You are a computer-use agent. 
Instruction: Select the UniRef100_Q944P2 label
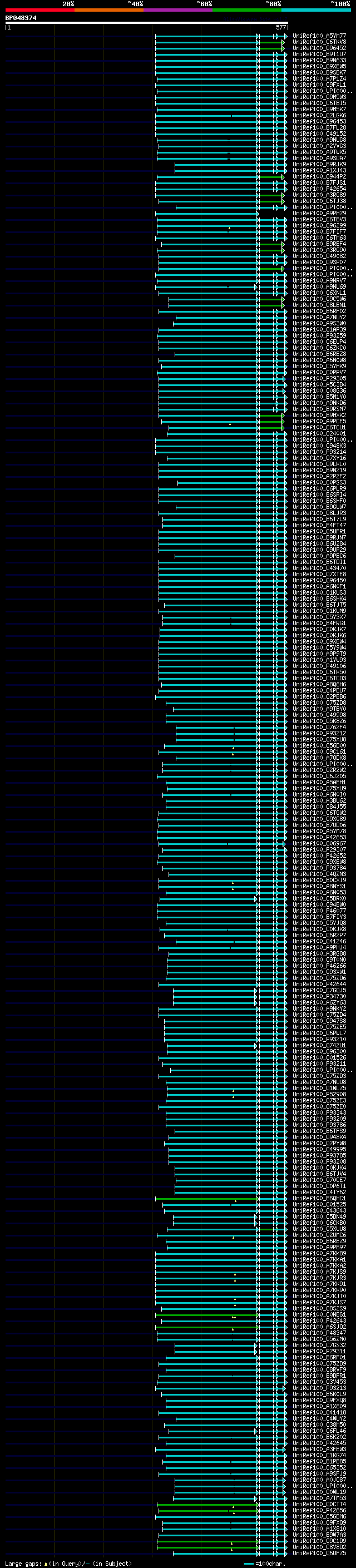click(x=319, y=176)
